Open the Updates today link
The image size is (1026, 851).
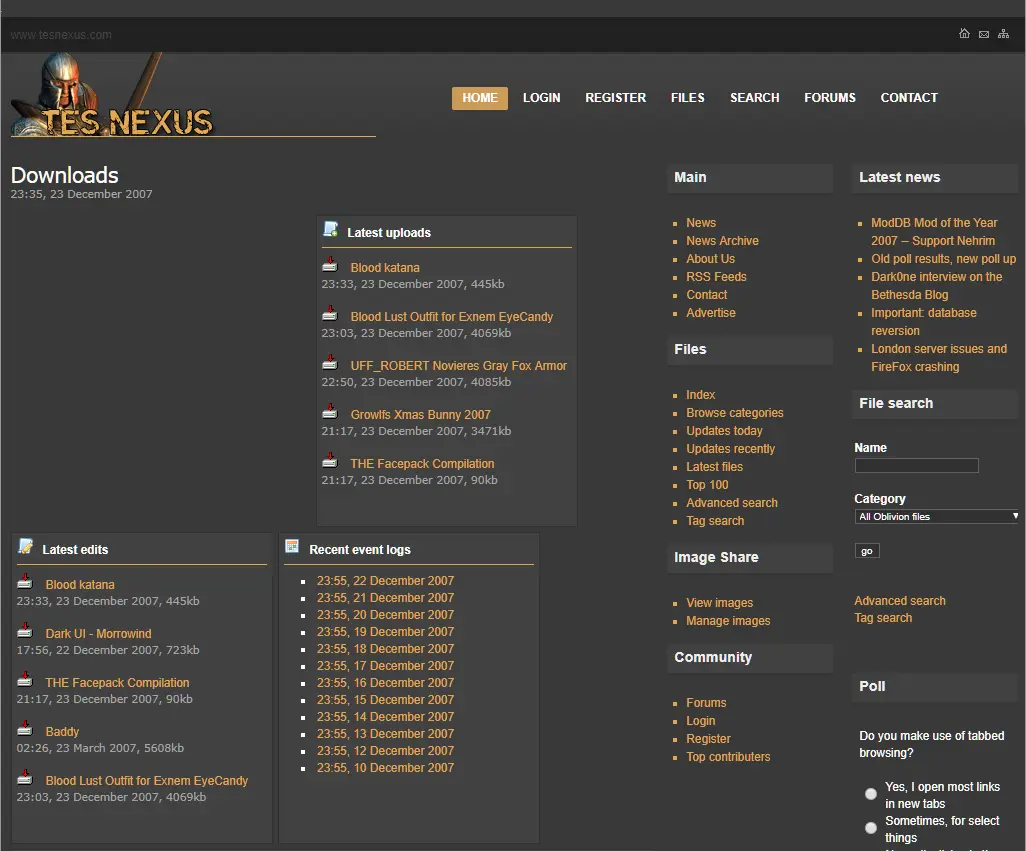pos(724,431)
